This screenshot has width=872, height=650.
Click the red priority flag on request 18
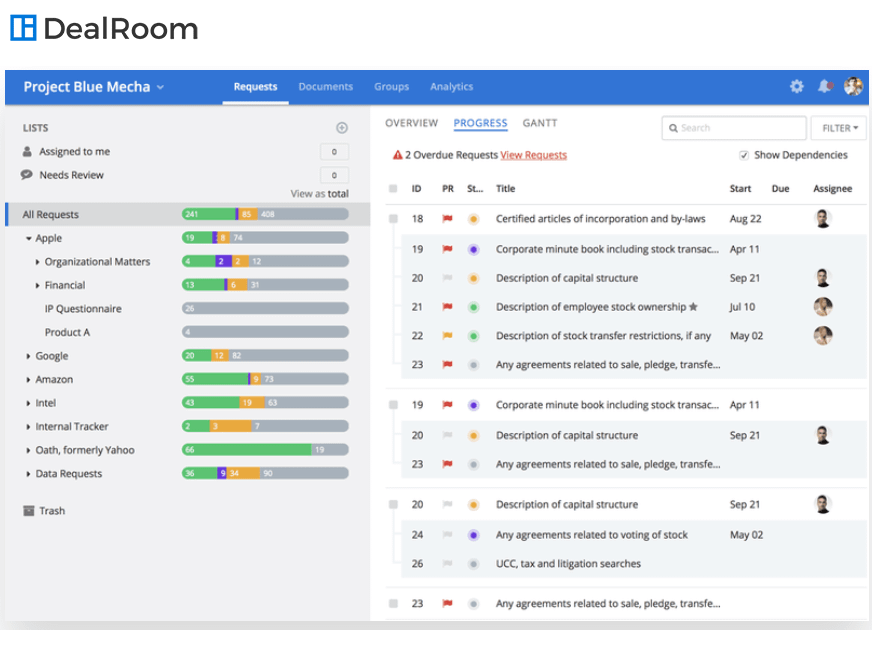[x=447, y=219]
